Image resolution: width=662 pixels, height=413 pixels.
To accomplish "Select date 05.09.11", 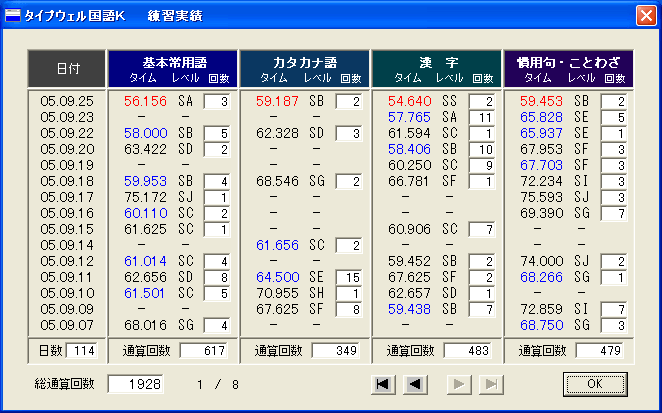I will tap(67, 277).
